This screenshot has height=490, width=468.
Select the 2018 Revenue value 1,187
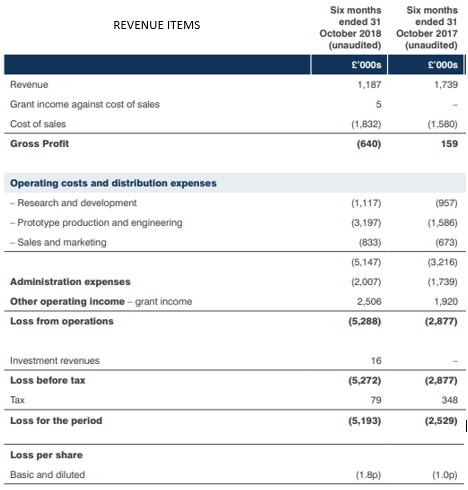(x=369, y=85)
